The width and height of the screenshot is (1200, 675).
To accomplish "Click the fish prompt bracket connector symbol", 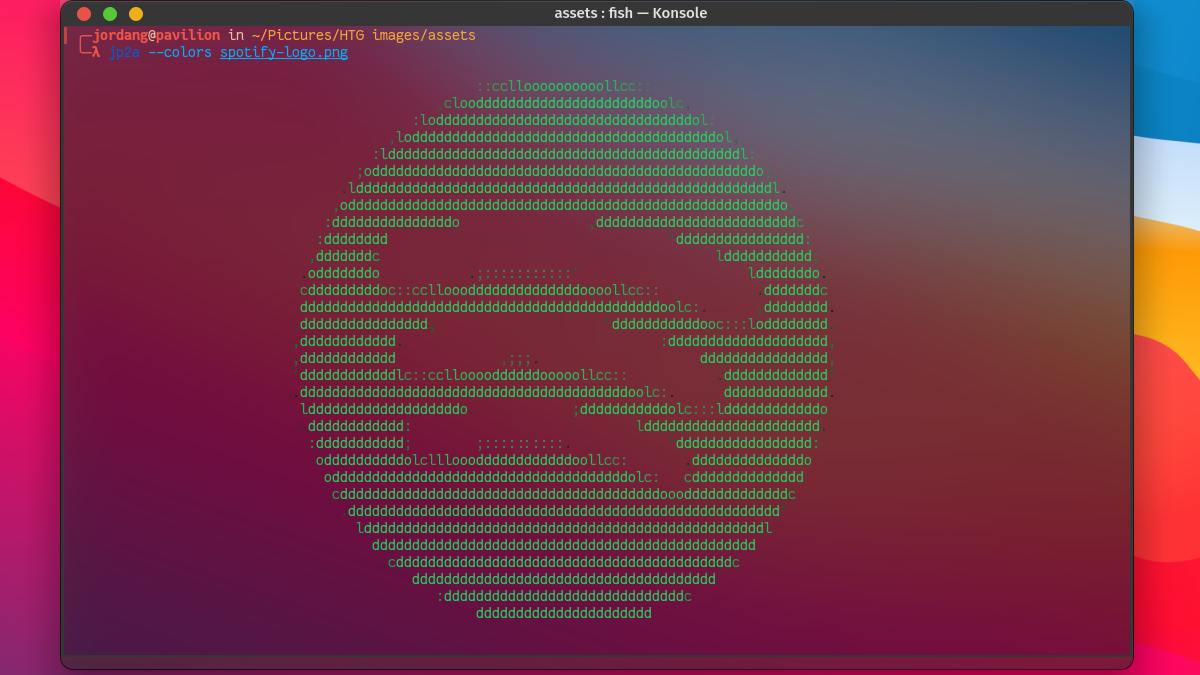I will point(80,42).
